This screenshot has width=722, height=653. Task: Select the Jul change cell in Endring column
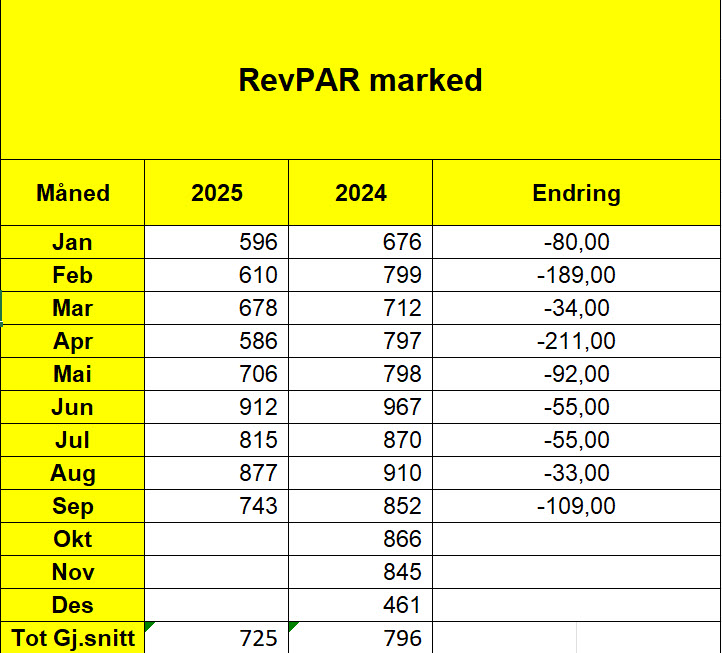[x=576, y=440]
